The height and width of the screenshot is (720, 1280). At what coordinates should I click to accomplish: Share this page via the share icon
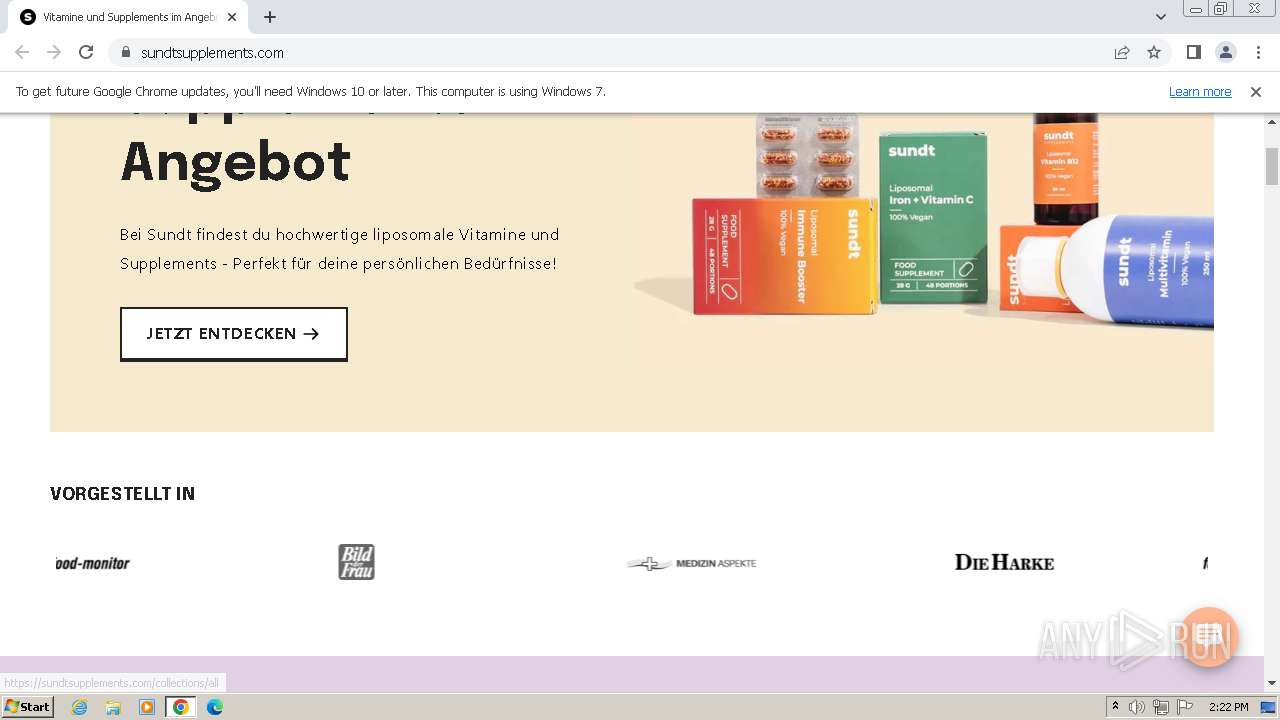(x=1122, y=52)
